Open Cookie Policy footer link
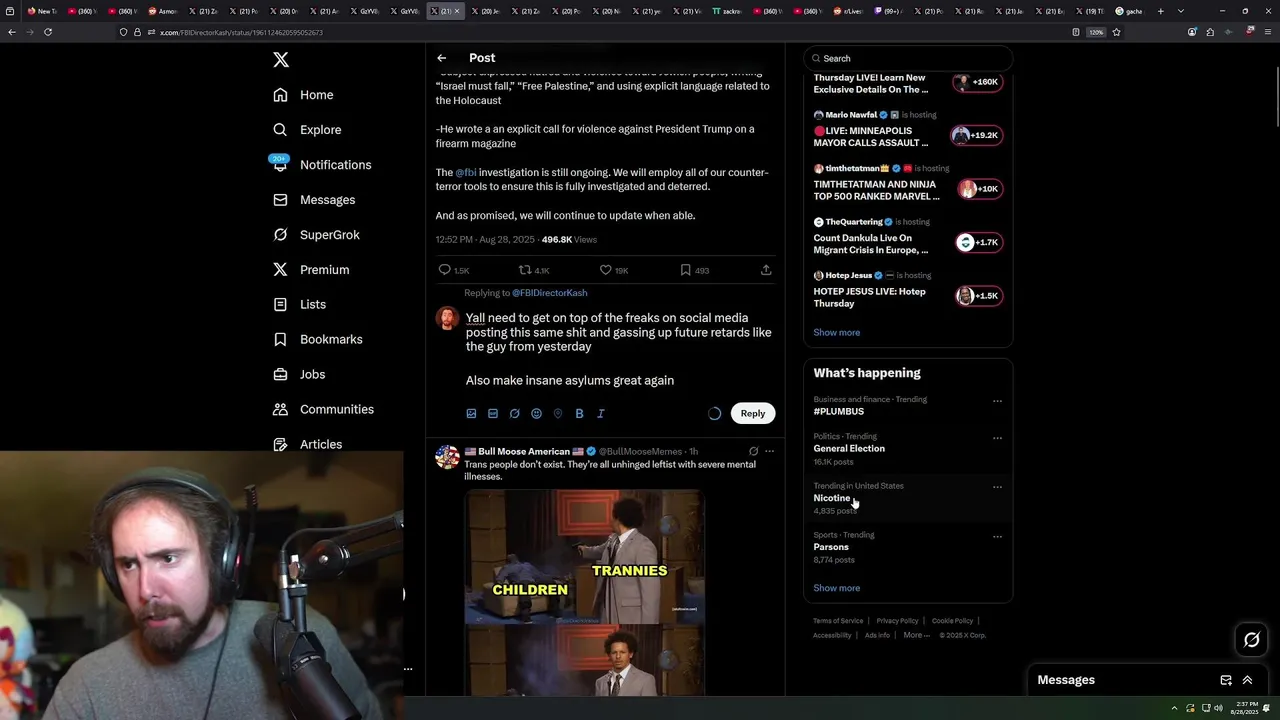Screen dimensions: 1280x720 pyautogui.click(x=952, y=621)
